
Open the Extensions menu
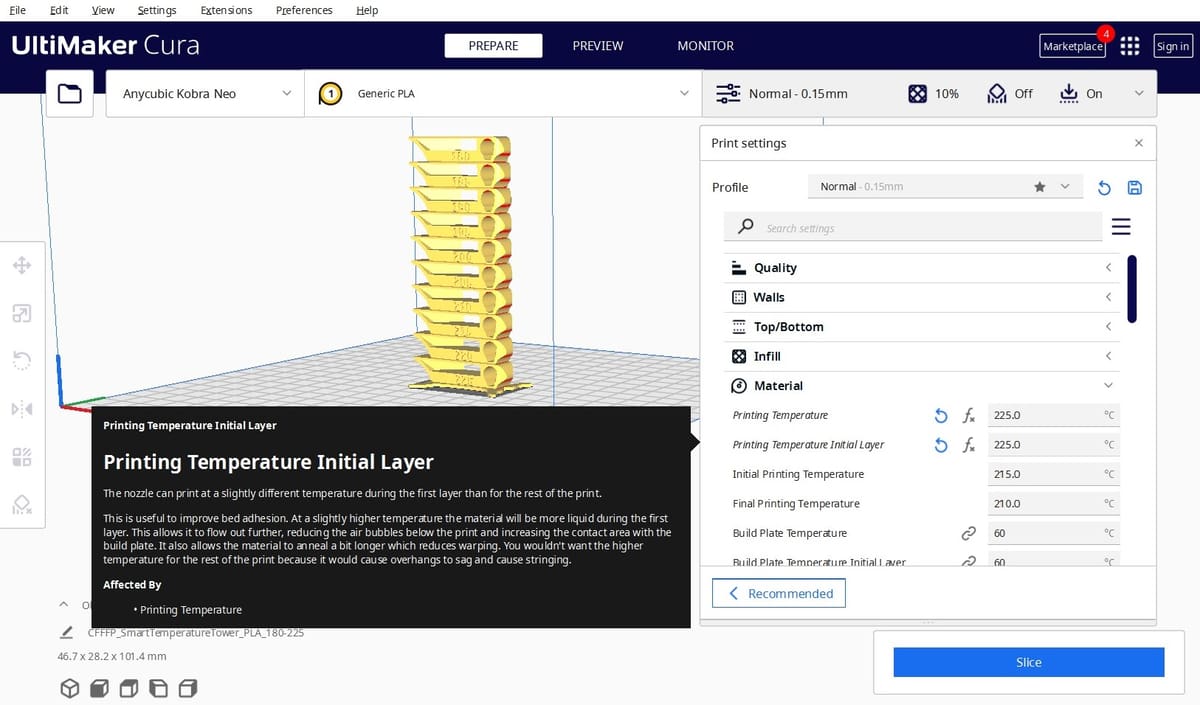226,10
